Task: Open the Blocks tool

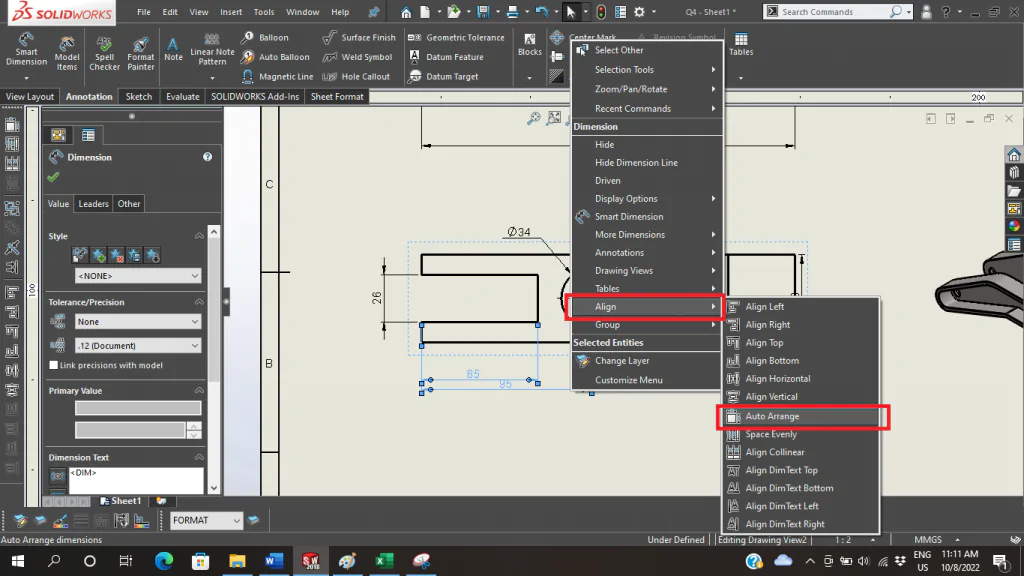Action: pyautogui.click(x=530, y=44)
